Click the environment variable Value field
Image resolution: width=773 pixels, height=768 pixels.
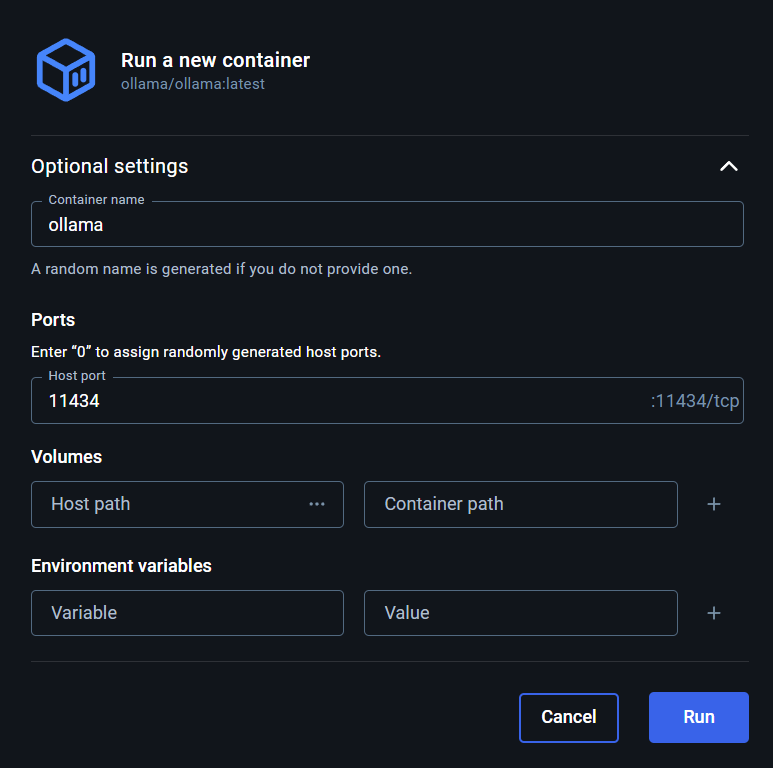521,613
